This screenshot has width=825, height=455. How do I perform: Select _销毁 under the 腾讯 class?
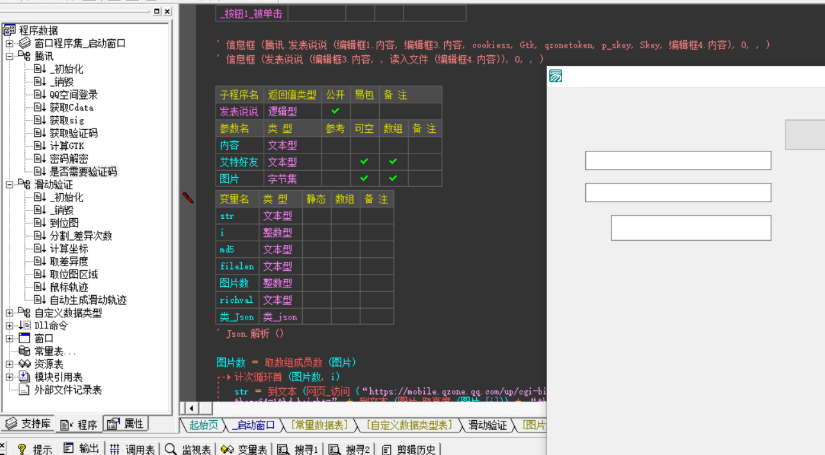[x=62, y=82]
